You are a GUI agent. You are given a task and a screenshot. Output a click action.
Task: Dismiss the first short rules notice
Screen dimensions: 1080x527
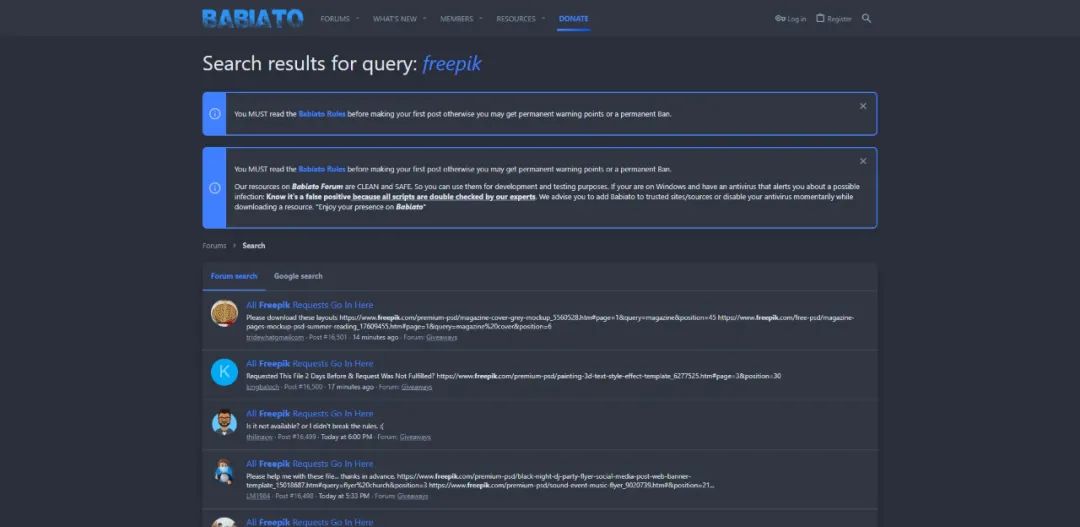[x=863, y=106]
